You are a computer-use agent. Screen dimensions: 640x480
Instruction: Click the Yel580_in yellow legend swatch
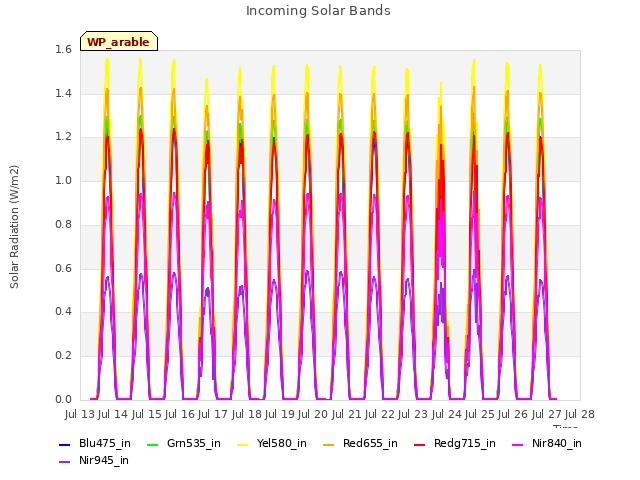[242, 444]
